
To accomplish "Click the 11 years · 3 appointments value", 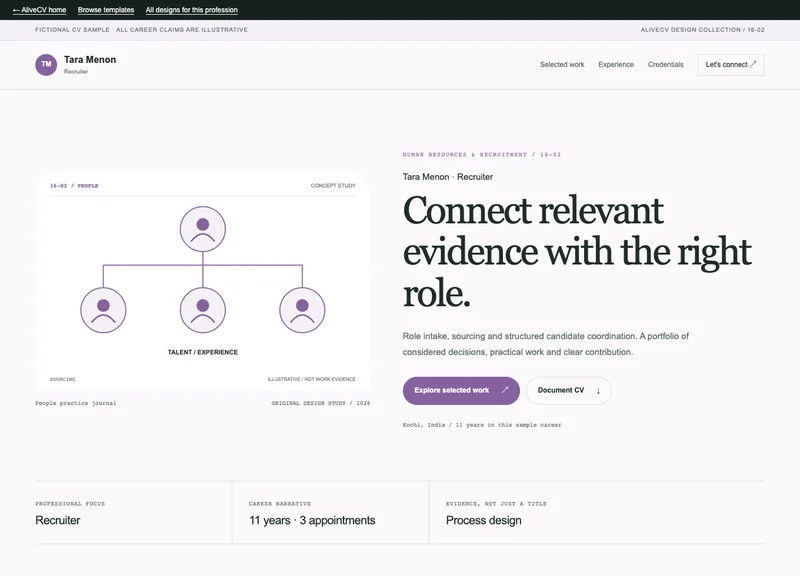I will pyautogui.click(x=312, y=520).
